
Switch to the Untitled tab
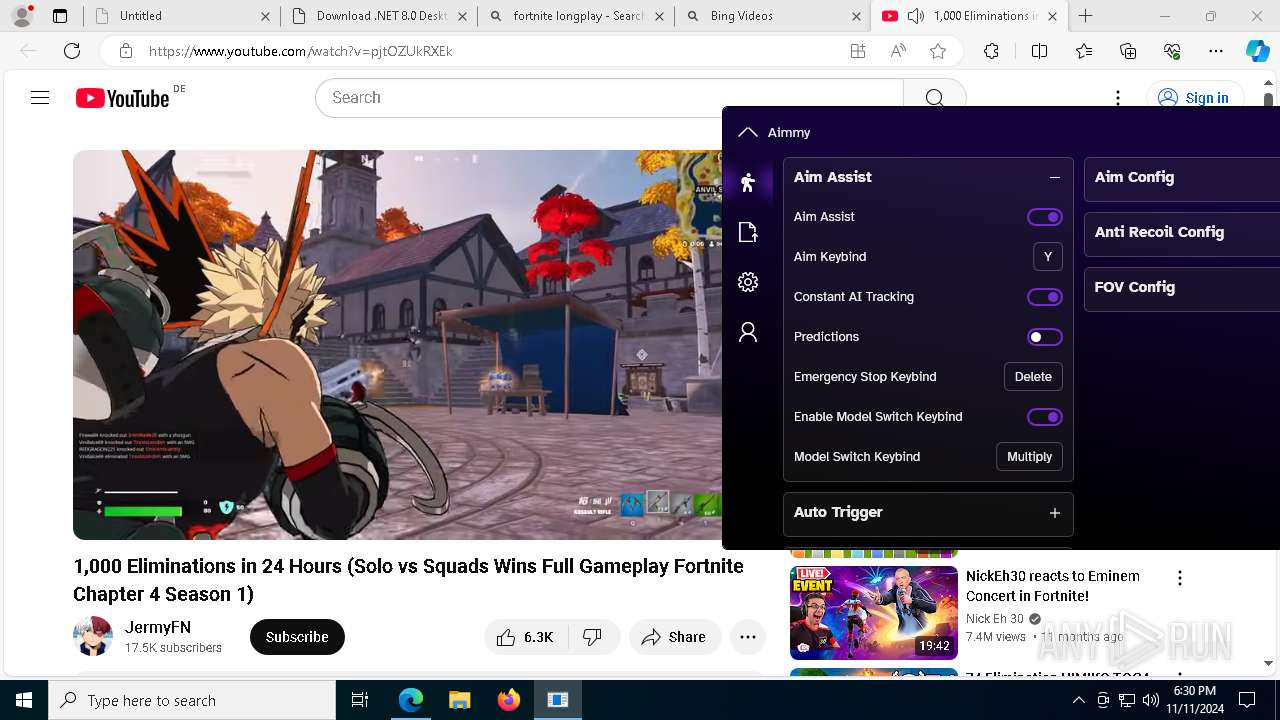[180, 16]
